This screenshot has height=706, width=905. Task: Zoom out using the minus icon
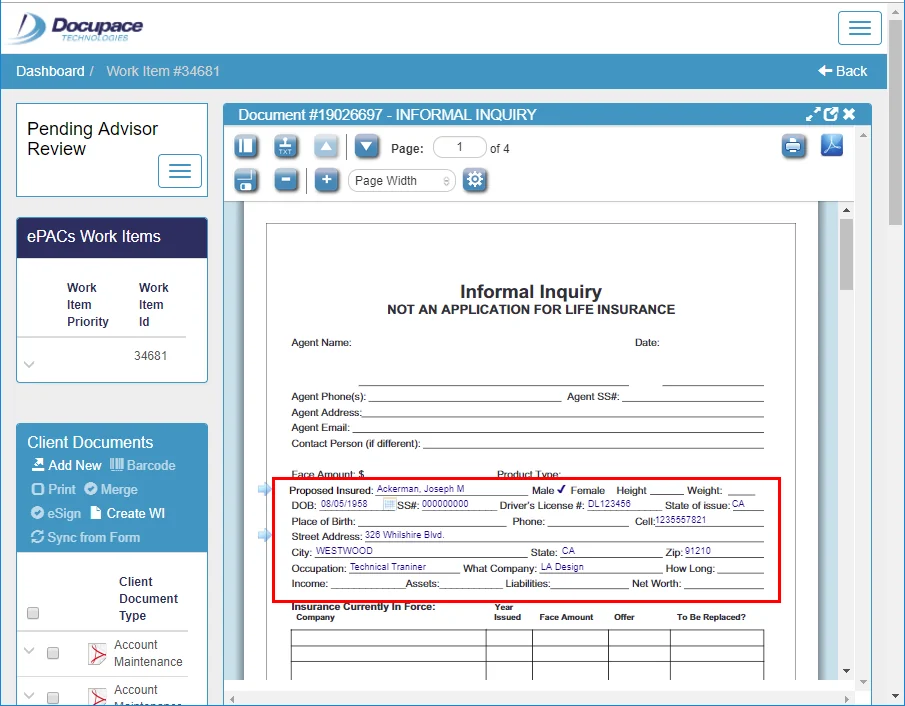tap(286, 180)
